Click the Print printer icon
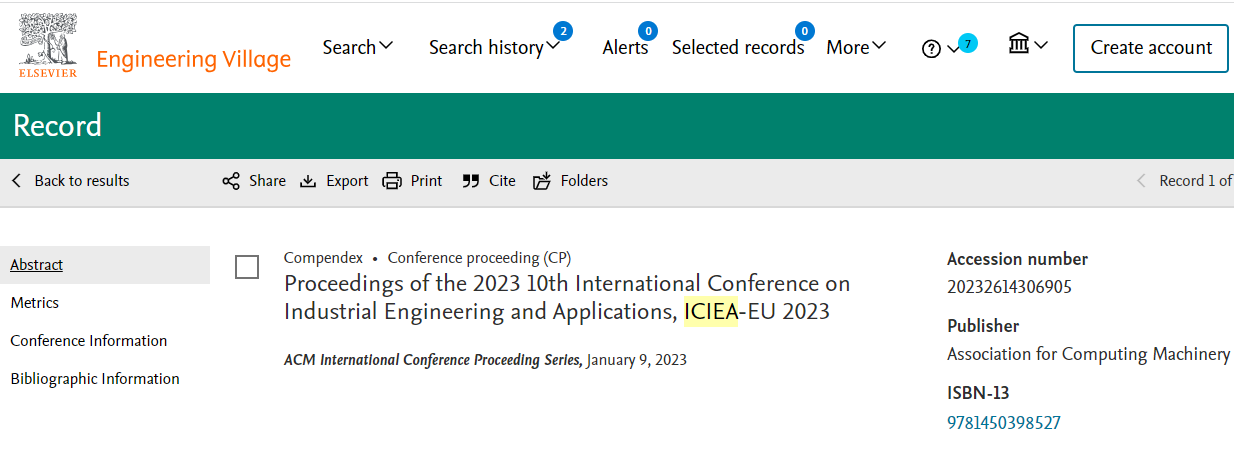This screenshot has height=449, width=1234. (392, 181)
